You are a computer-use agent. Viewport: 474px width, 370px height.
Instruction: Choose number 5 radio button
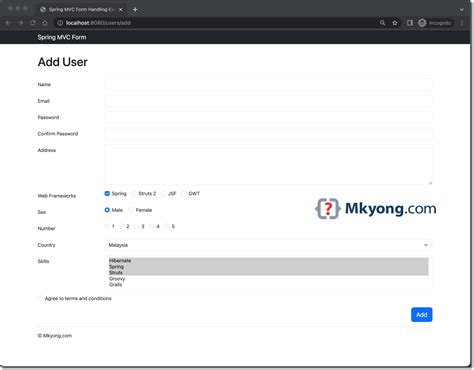pyautogui.click(x=167, y=226)
